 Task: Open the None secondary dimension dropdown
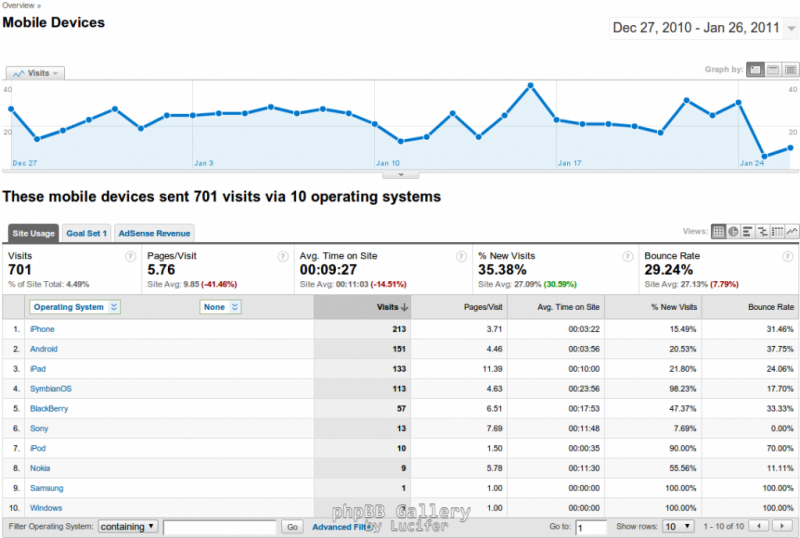[220, 307]
